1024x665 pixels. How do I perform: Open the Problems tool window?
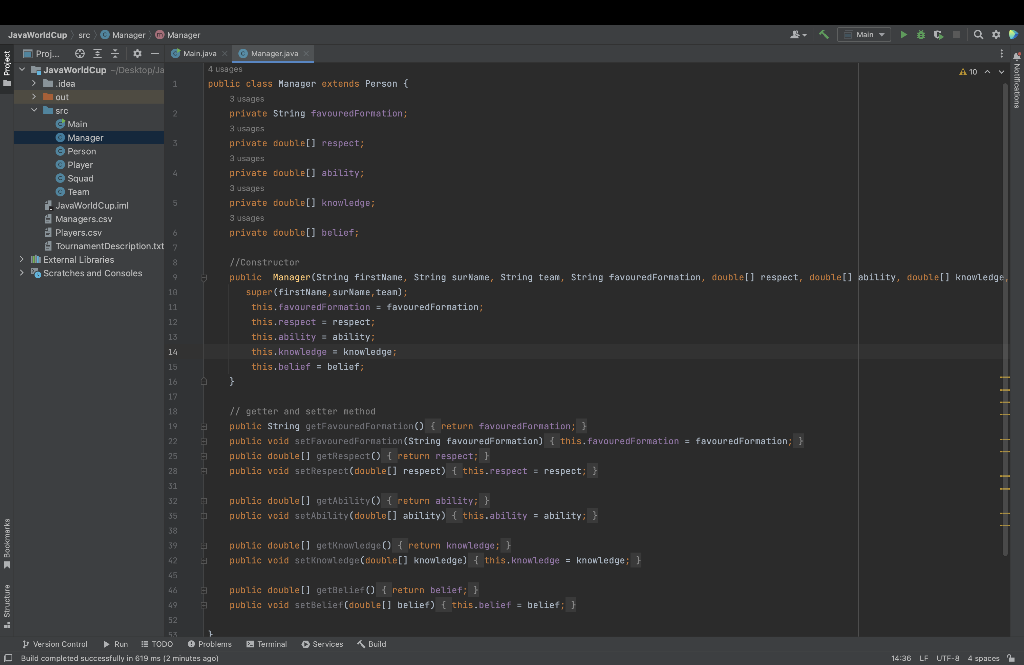point(210,644)
